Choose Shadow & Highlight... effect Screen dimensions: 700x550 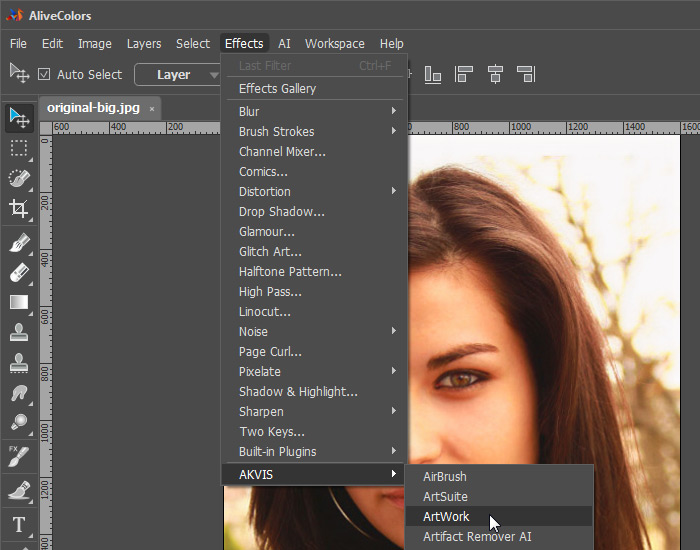[x=315, y=392]
